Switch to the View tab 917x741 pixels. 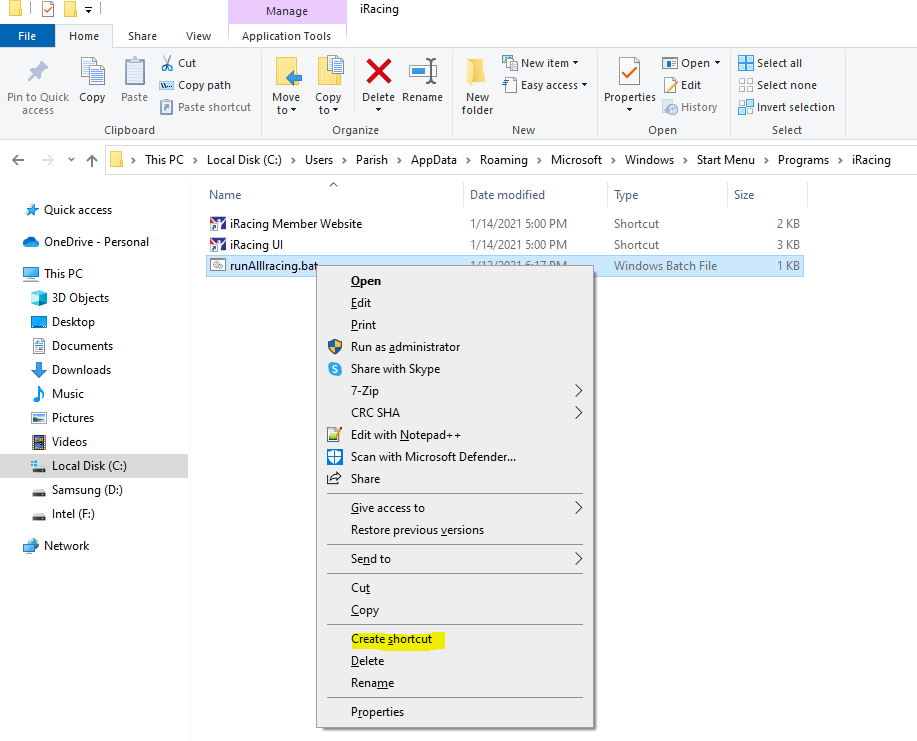[x=198, y=36]
